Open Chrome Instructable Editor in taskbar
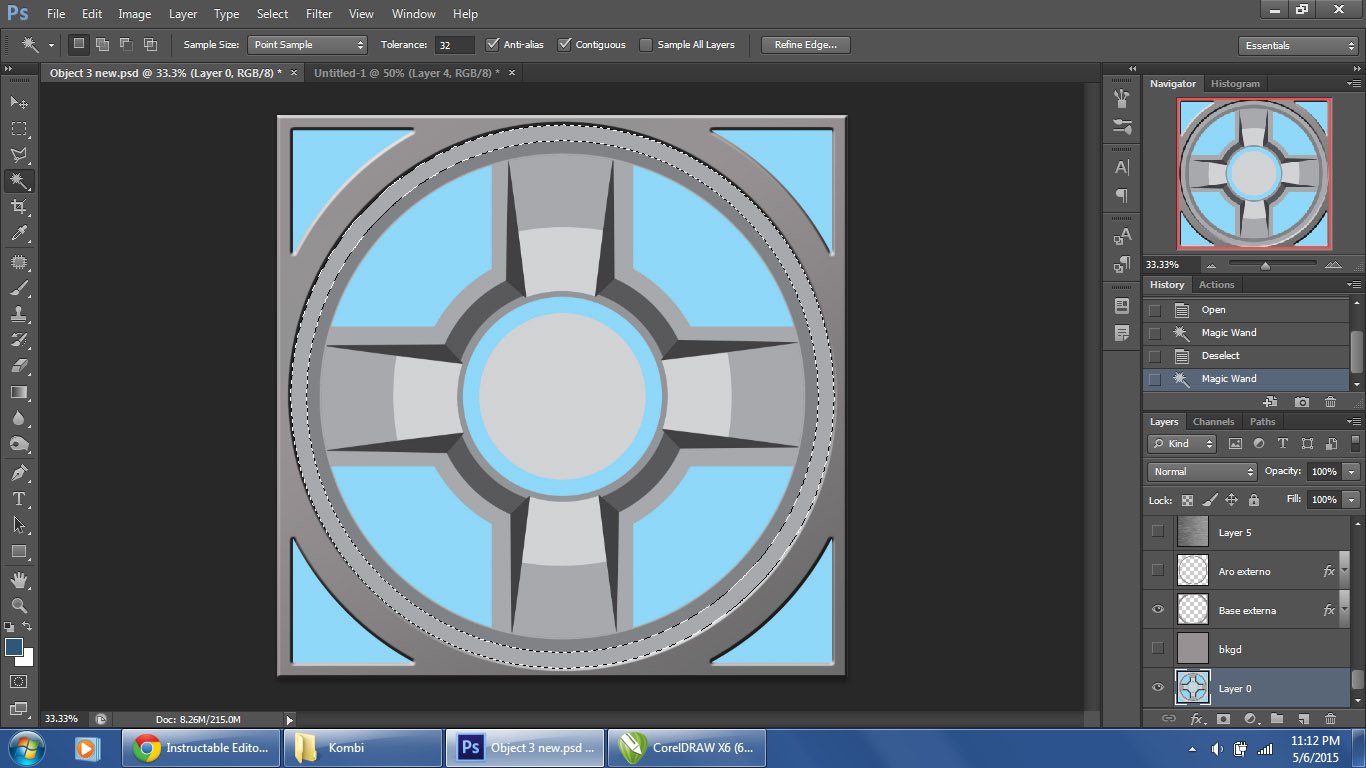Viewport: 1366px width, 768px height. click(202, 748)
